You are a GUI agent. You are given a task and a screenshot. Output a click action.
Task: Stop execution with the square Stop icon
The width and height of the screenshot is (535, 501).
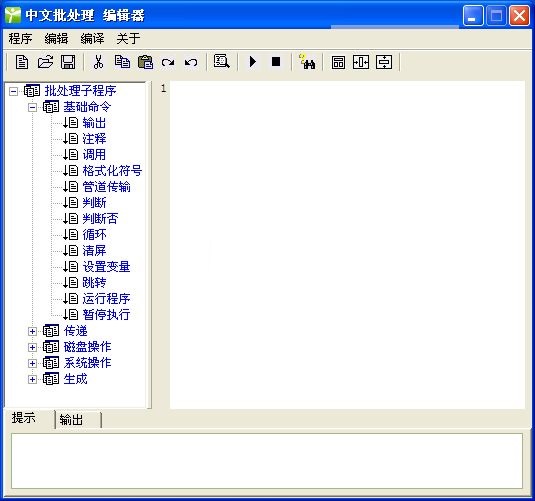tap(276, 62)
